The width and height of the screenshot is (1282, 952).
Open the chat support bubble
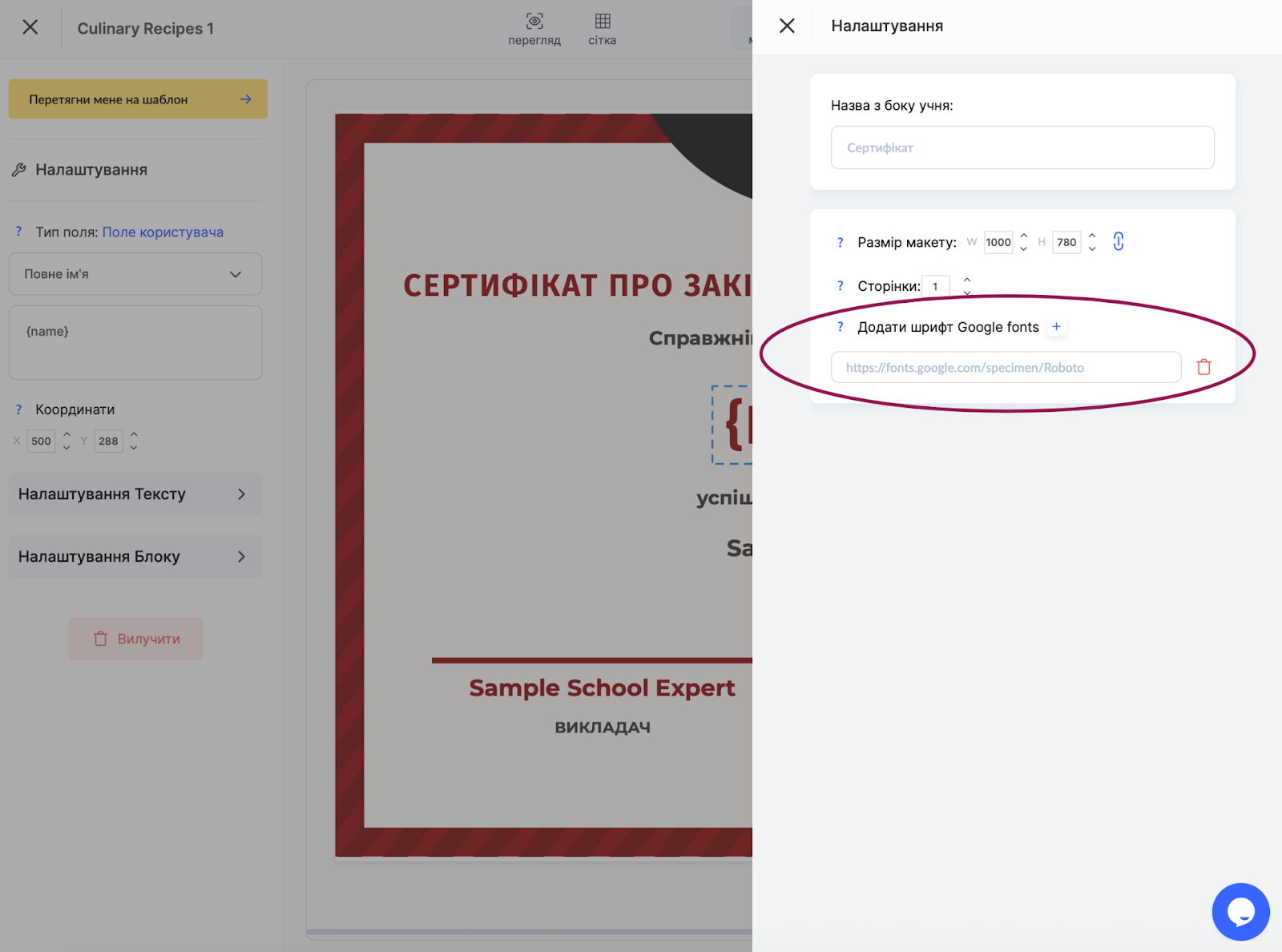1240,911
